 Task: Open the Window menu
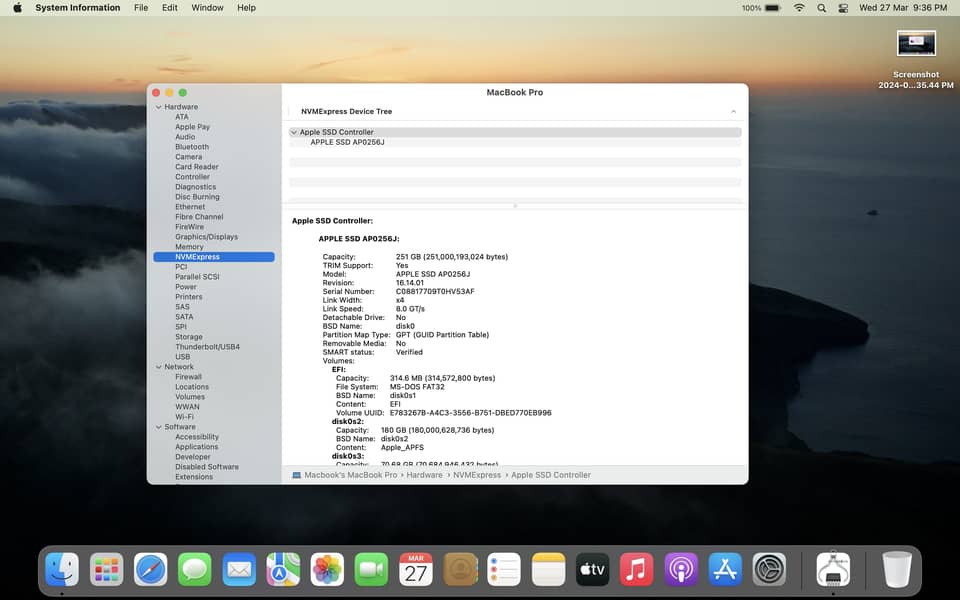207,8
